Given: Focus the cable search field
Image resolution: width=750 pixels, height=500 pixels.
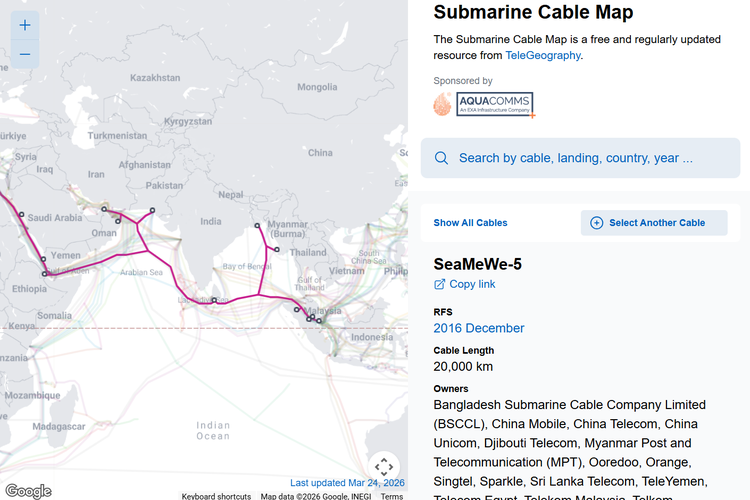Looking at the screenshot, I should (x=580, y=158).
